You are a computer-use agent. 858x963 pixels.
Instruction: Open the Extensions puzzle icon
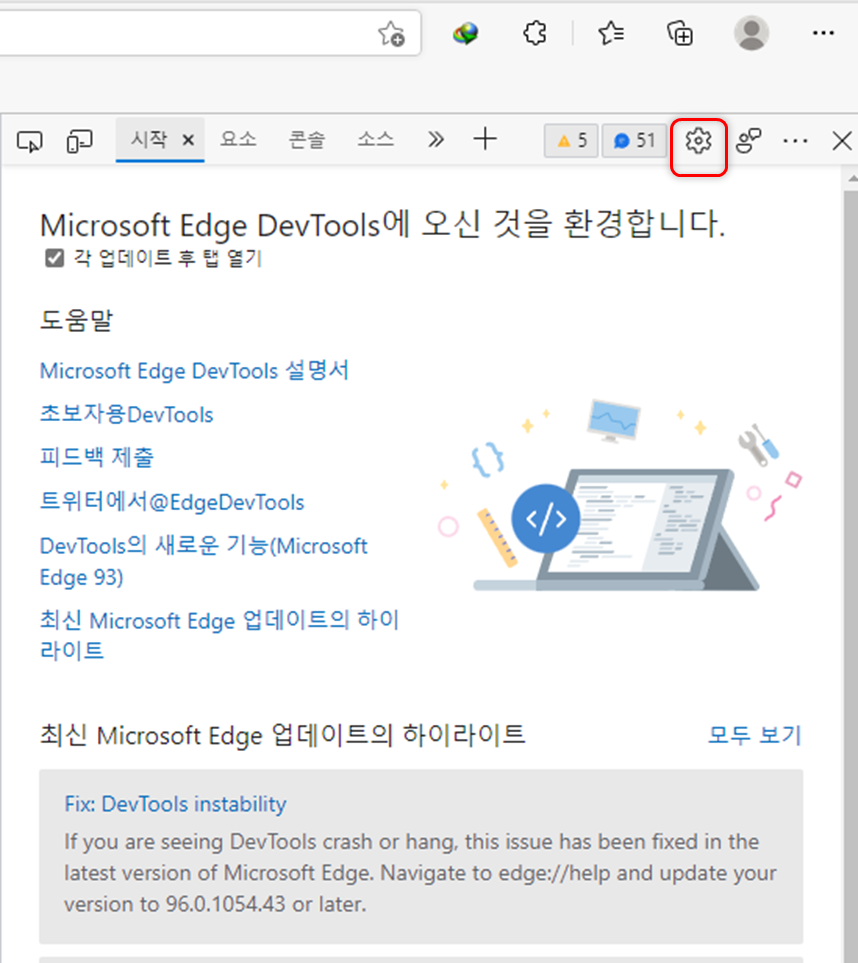click(x=535, y=33)
